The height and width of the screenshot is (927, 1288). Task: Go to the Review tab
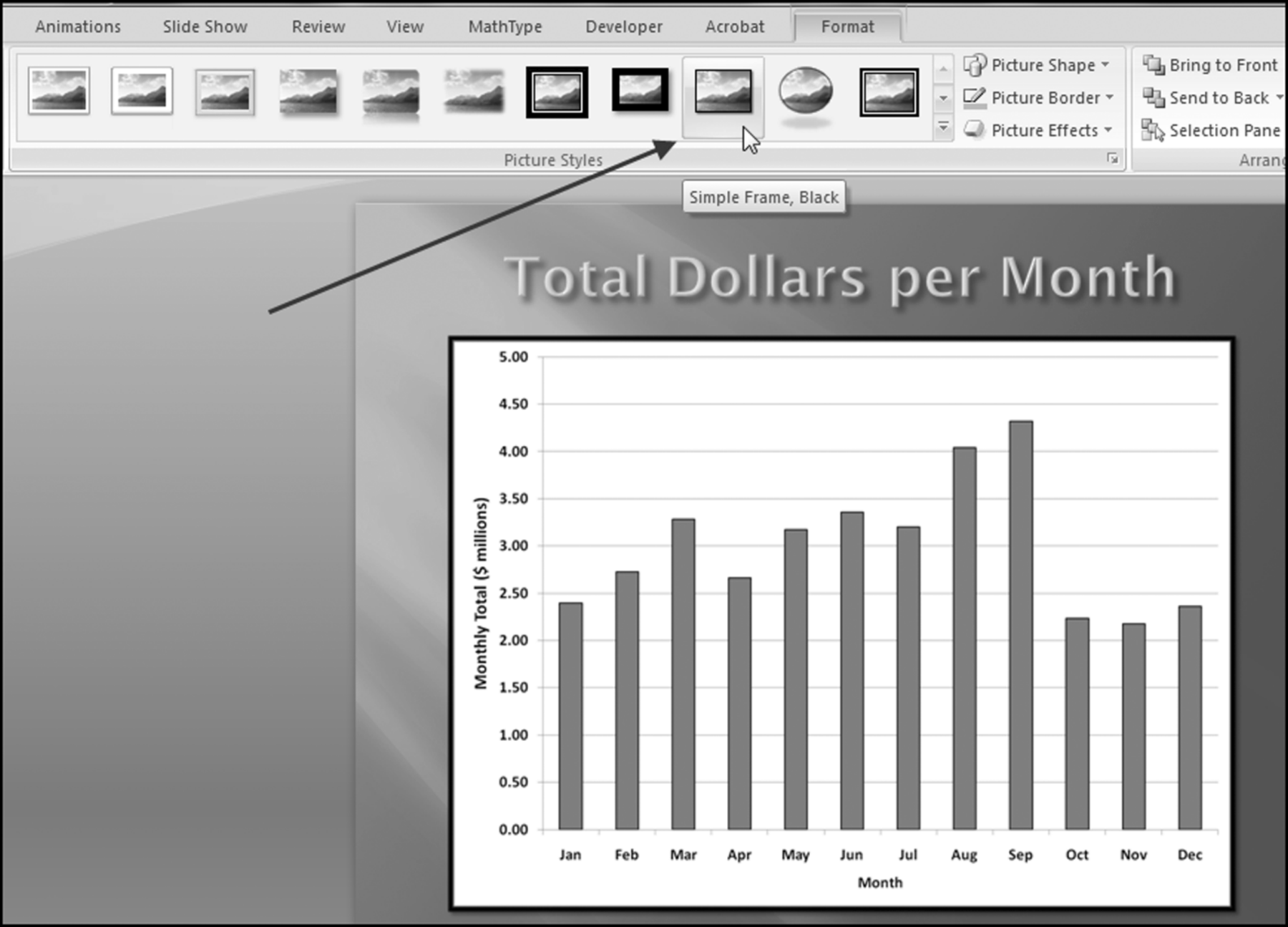(x=318, y=26)
